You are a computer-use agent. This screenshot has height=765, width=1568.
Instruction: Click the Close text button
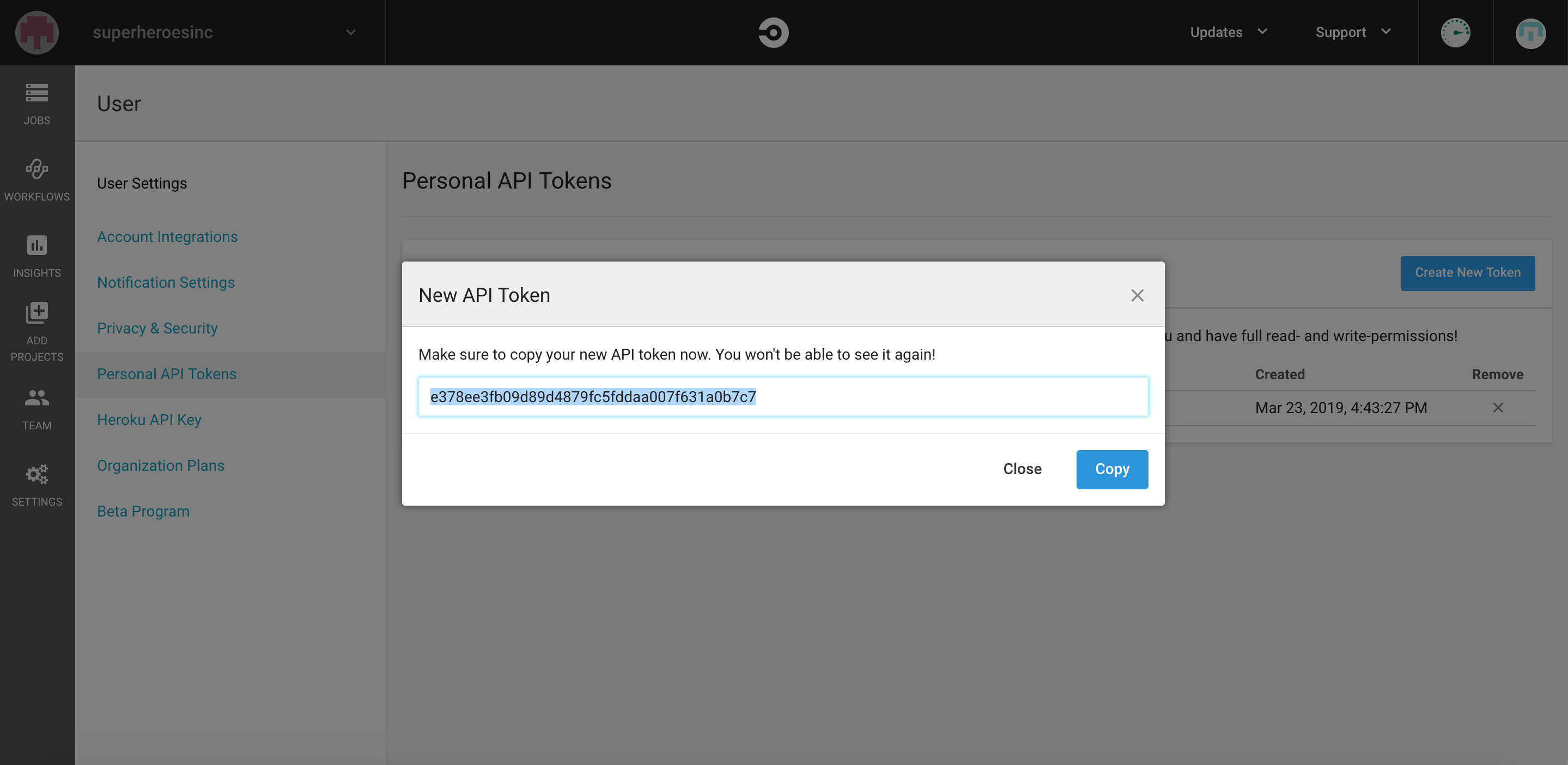[1022, 469]
